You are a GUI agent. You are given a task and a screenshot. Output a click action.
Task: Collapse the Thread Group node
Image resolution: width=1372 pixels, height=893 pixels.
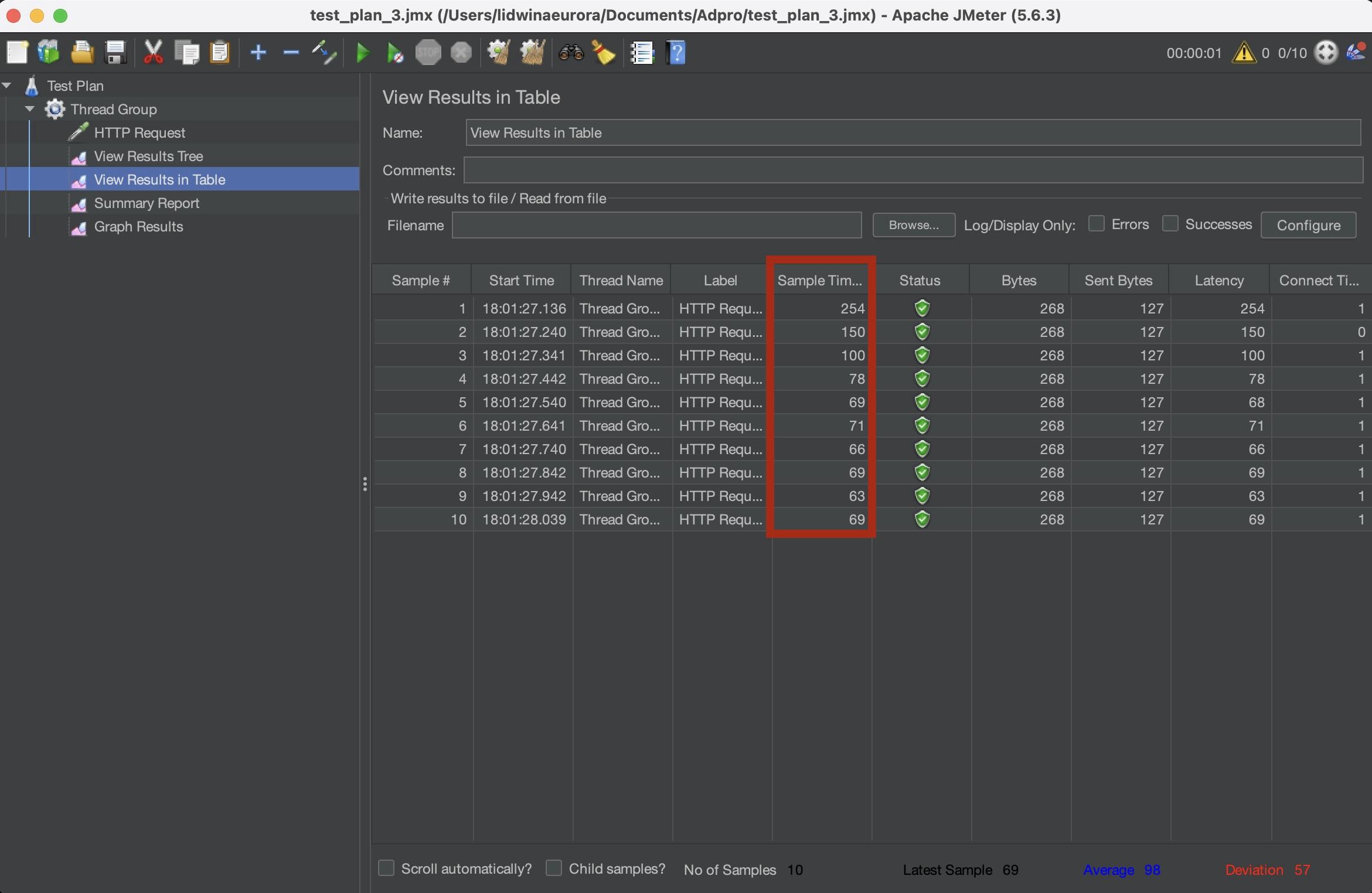pos(30,109)
